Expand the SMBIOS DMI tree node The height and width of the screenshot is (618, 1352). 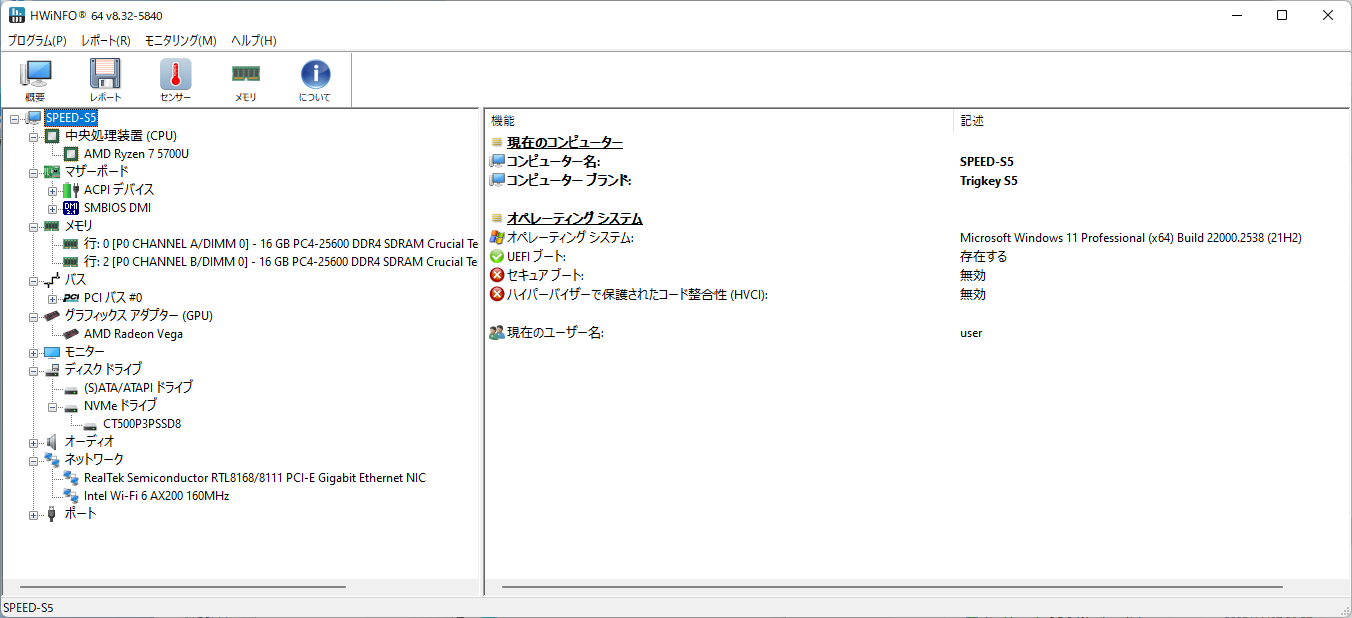pyautogui.click(x=52, y=208)
